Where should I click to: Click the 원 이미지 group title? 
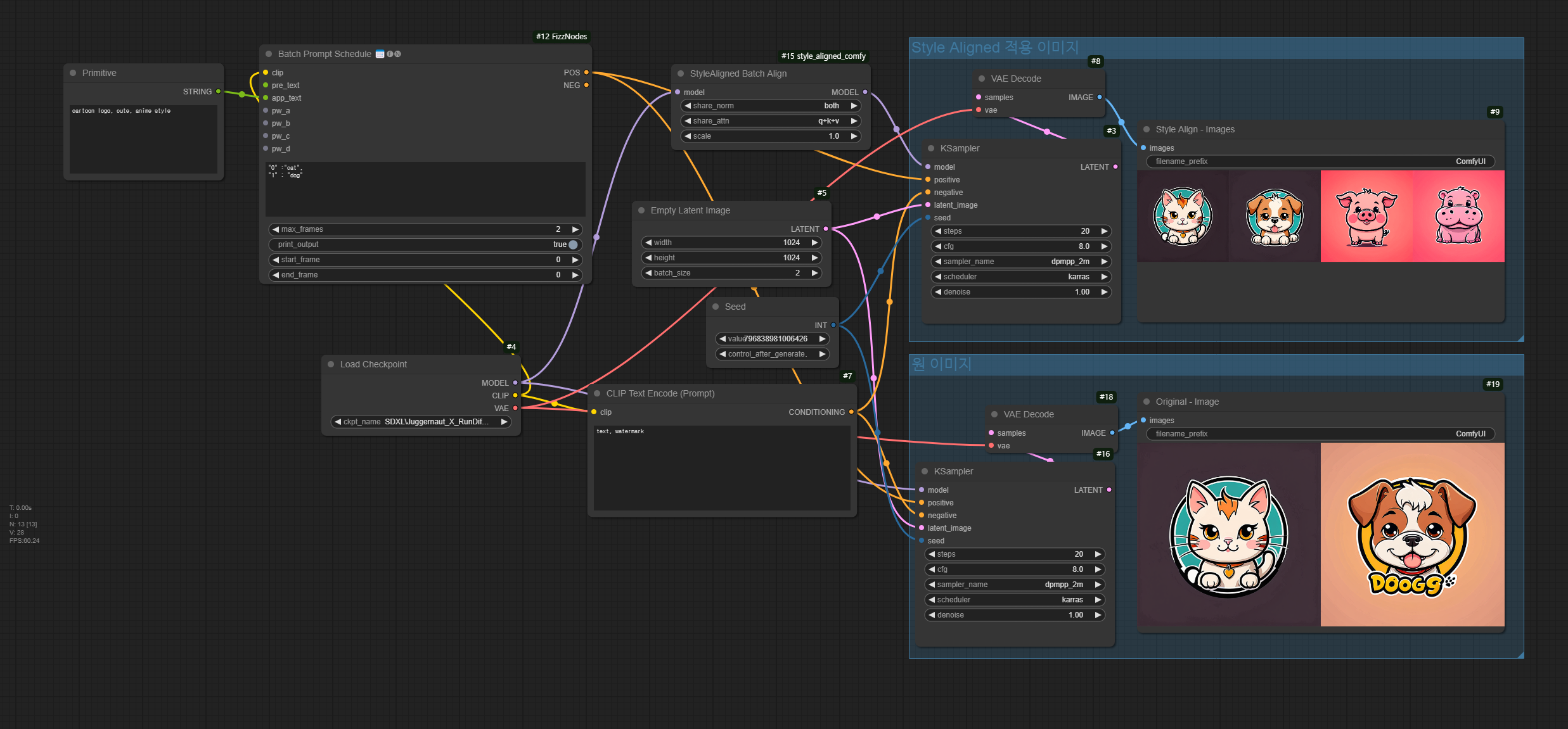[x=941, y=364]
